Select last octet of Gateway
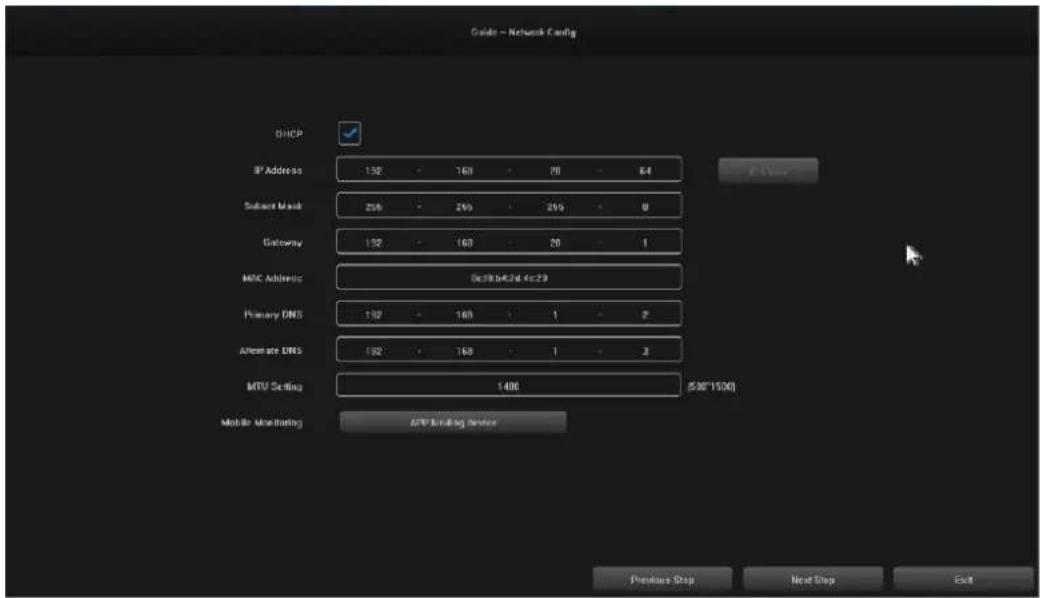This screenshot has width=1040, height=598. (645, 243)
